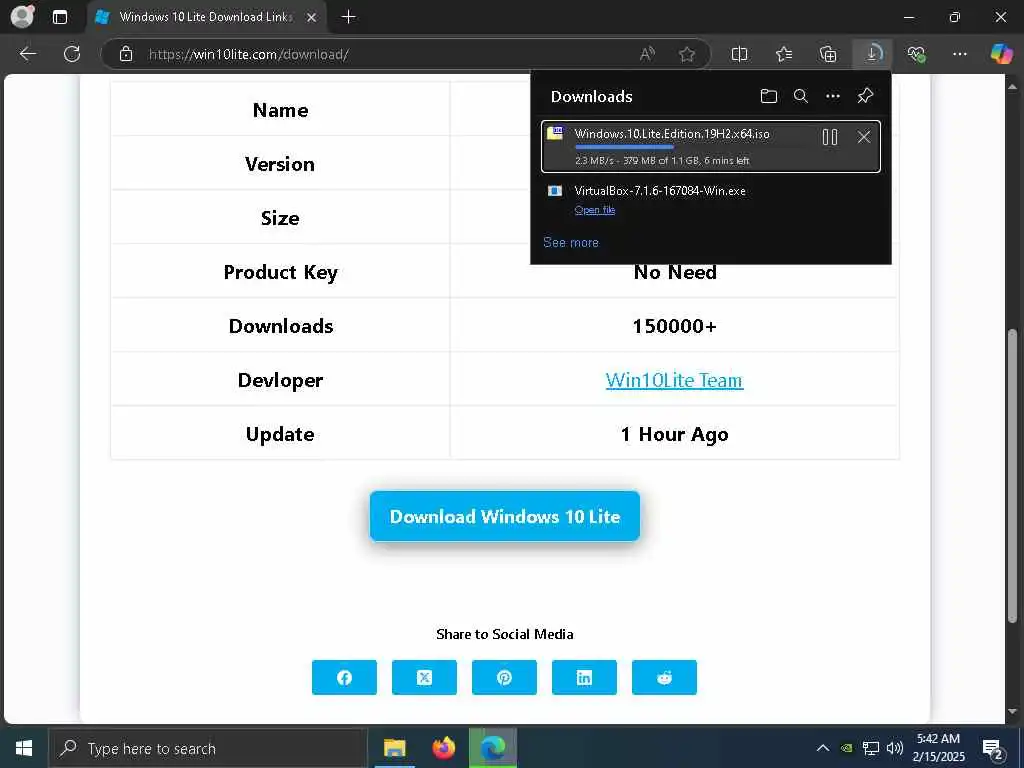
Task: Click scrollbar up arrow
Action: (1012, 87)
